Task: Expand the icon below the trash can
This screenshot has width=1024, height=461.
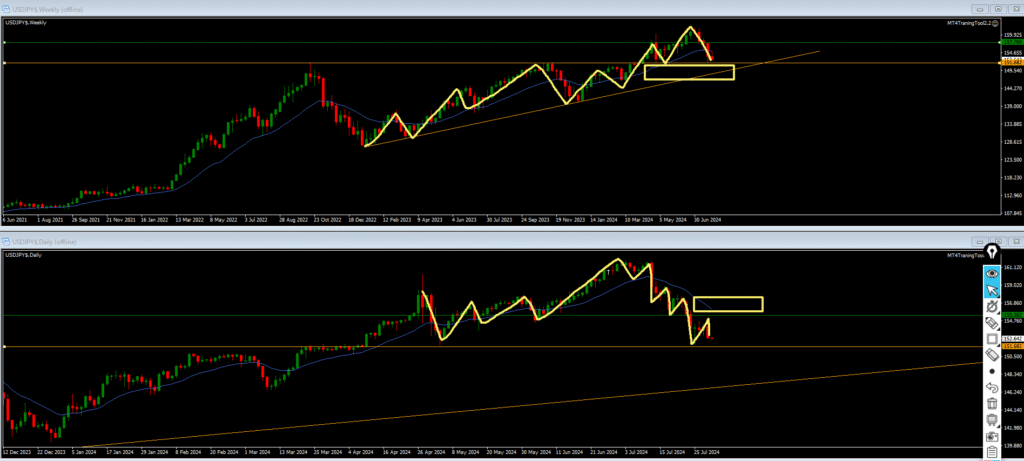Action: point(992,419)
